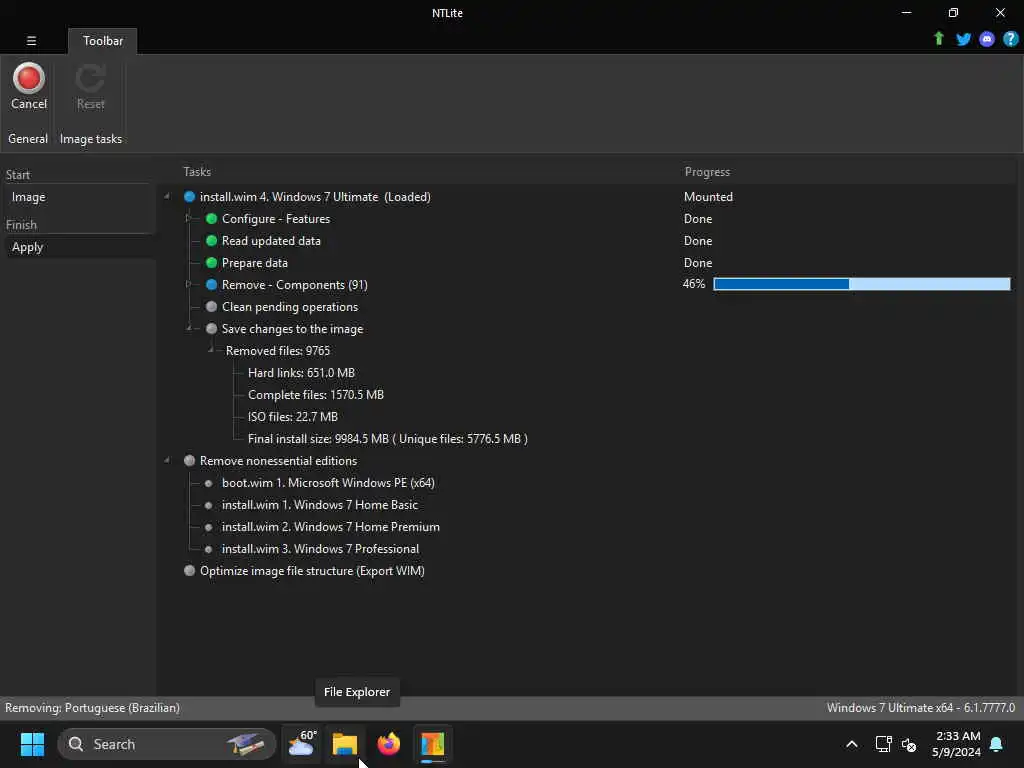Viewport: 1024px width, 768px height.
Task: Expand the Remove - Components (91) node
Action: 188,284
